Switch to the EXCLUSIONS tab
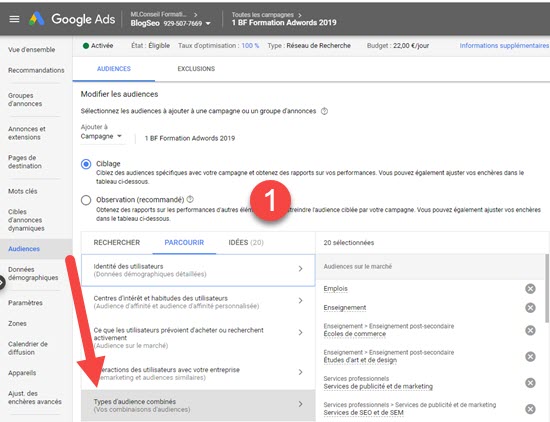This screenshot has width=550, height=422. (196, 69)
